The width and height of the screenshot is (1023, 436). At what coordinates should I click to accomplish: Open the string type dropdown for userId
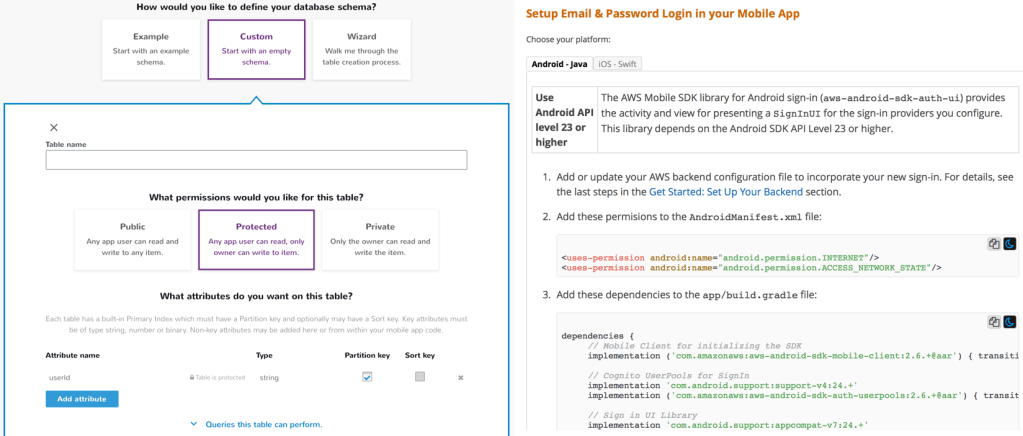coord(269,377)
